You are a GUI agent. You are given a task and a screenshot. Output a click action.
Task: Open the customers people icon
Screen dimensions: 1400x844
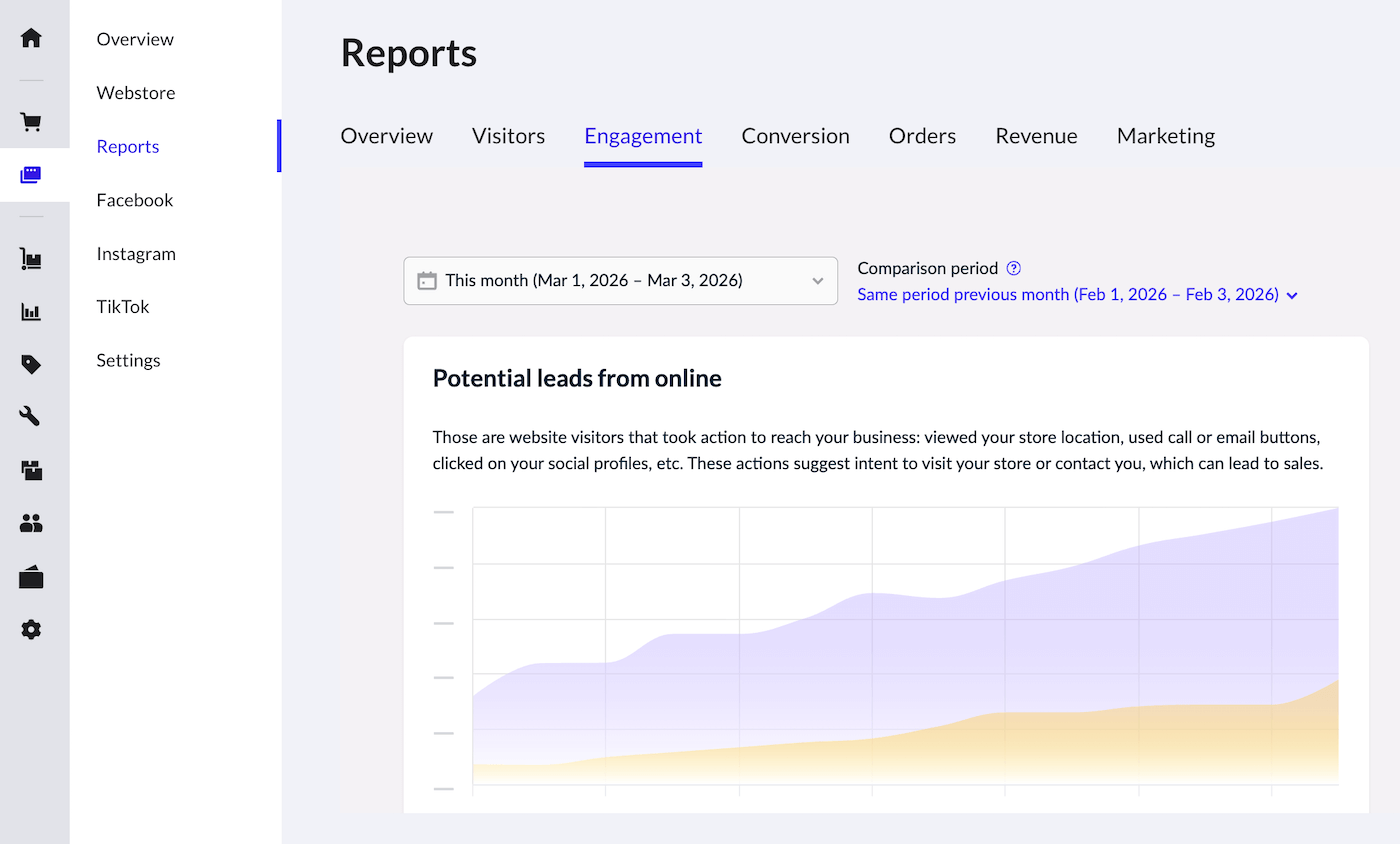pos(31,522)
